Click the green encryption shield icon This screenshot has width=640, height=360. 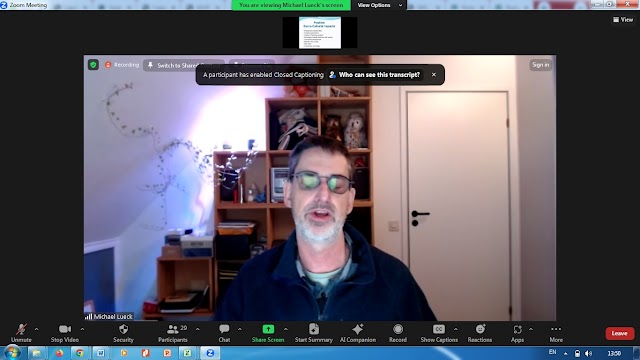click(x=93, y=64)
